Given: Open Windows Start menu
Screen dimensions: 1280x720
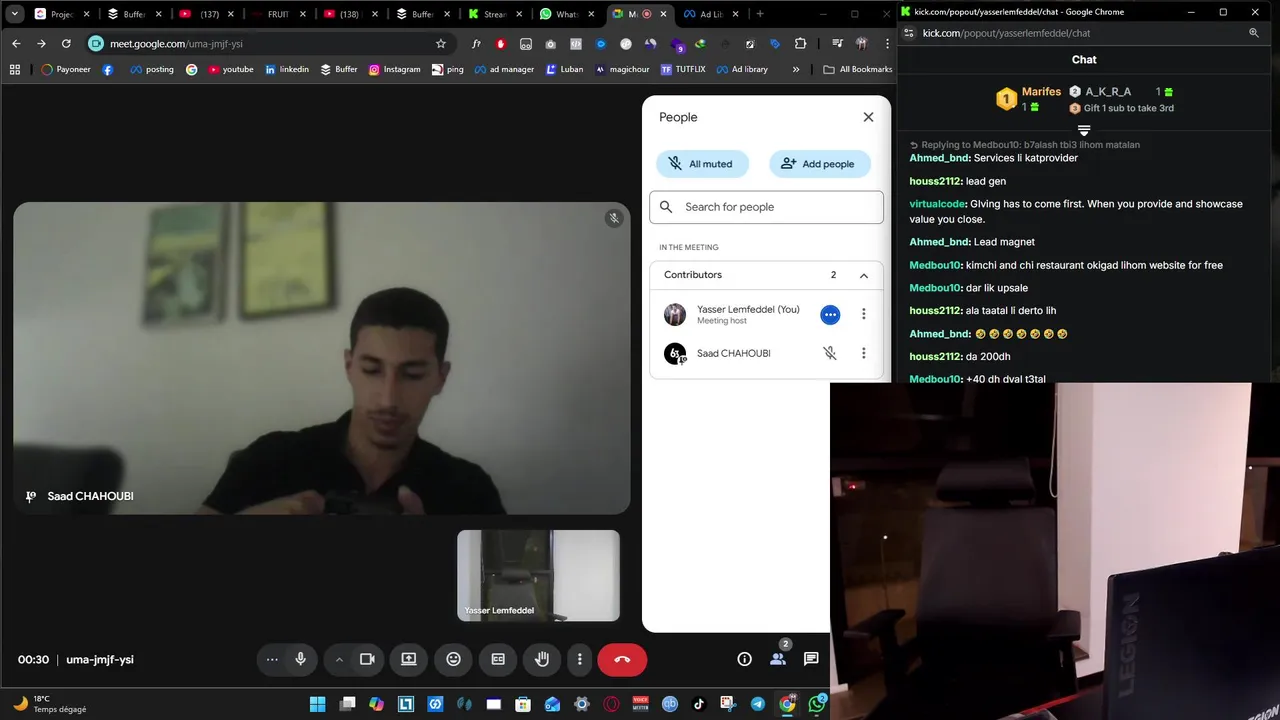Looking at the screenshot, I should (x=317, y=704).
